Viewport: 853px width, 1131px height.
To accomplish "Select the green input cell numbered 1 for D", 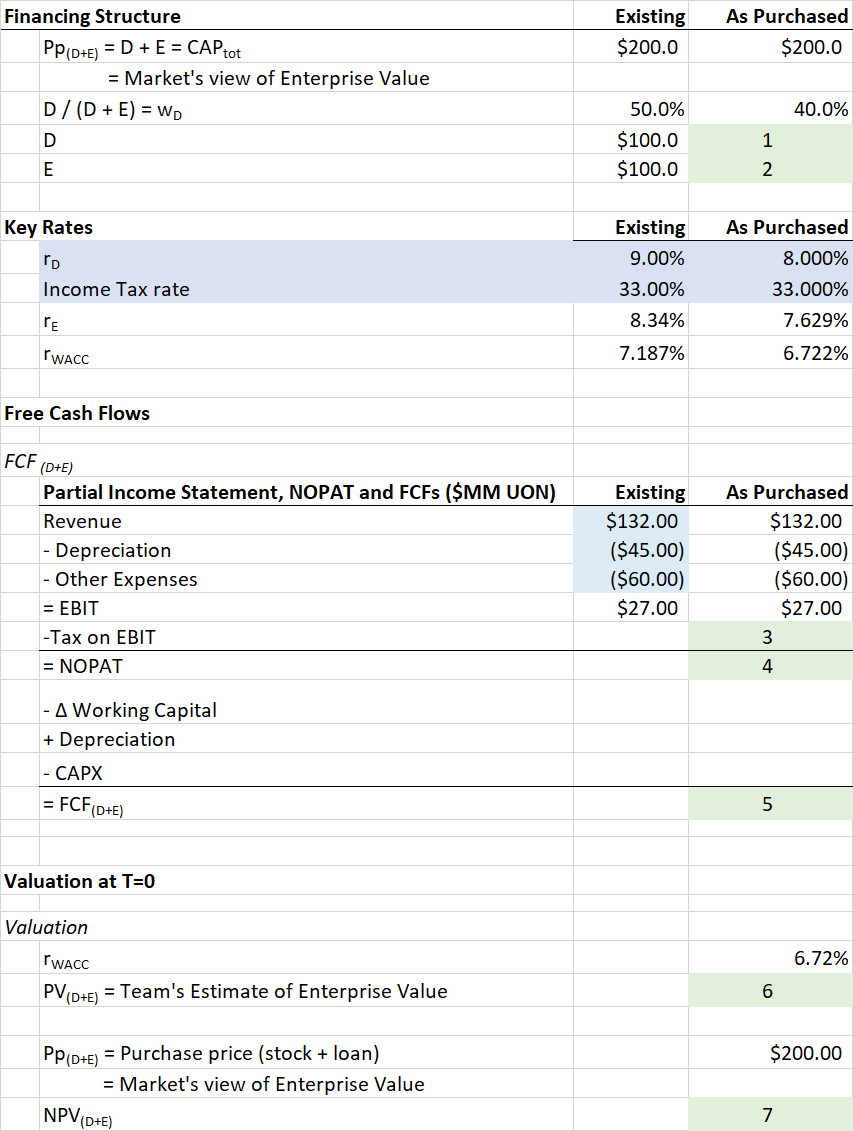I will point(767,140).
